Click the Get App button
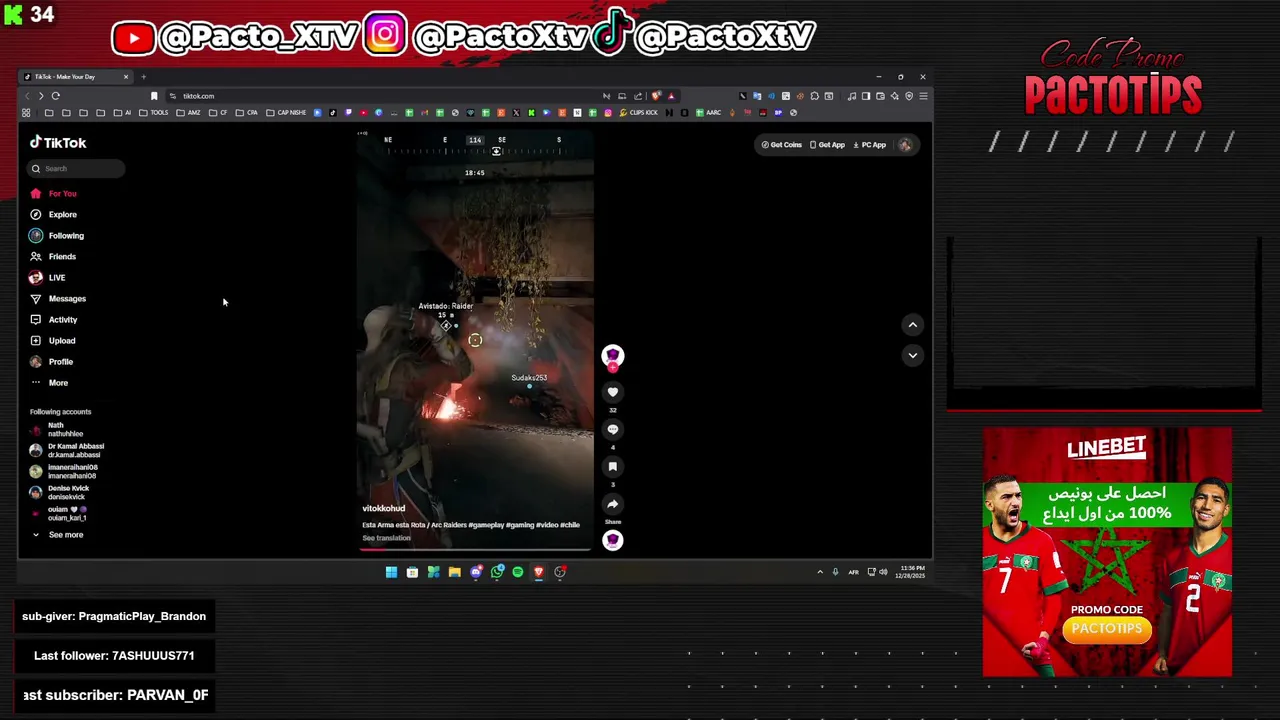This screenshot has height=720, width=1280. [827, 145]
